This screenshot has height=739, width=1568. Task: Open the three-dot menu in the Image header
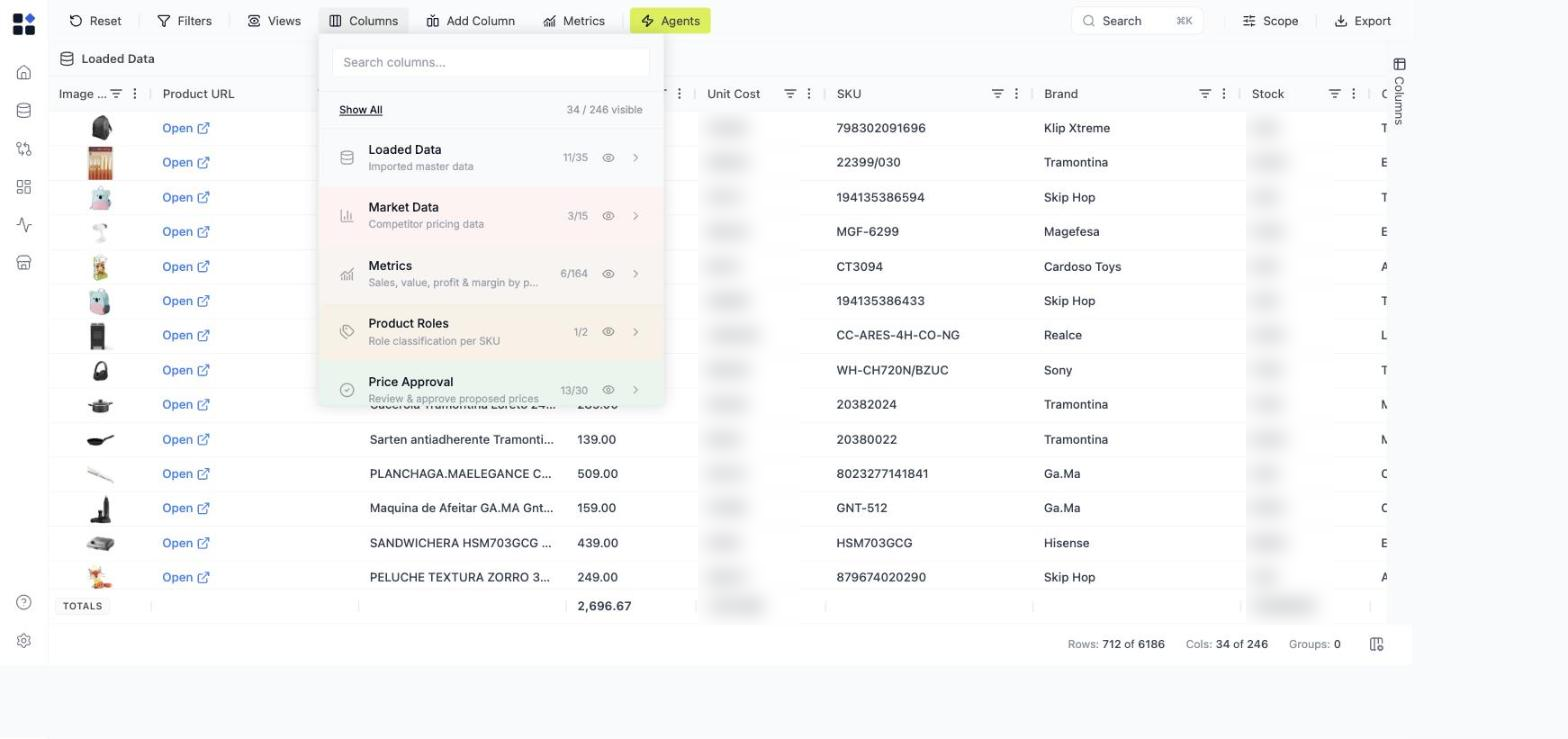tap(135, 94)
